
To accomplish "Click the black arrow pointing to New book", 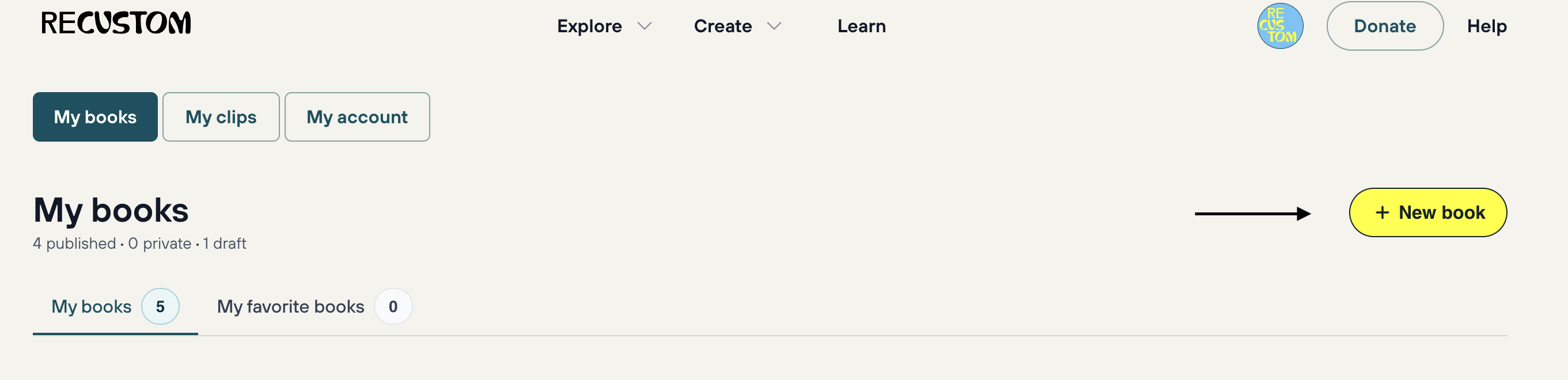I will (1253, 214).
